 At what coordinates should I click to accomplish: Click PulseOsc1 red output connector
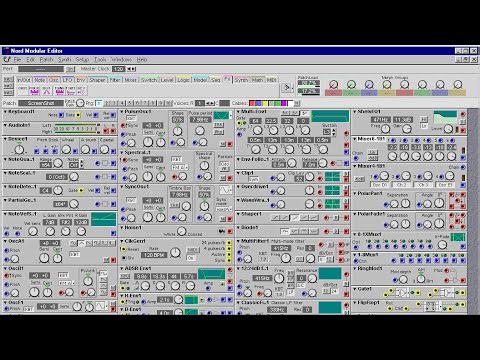[230, 144]
